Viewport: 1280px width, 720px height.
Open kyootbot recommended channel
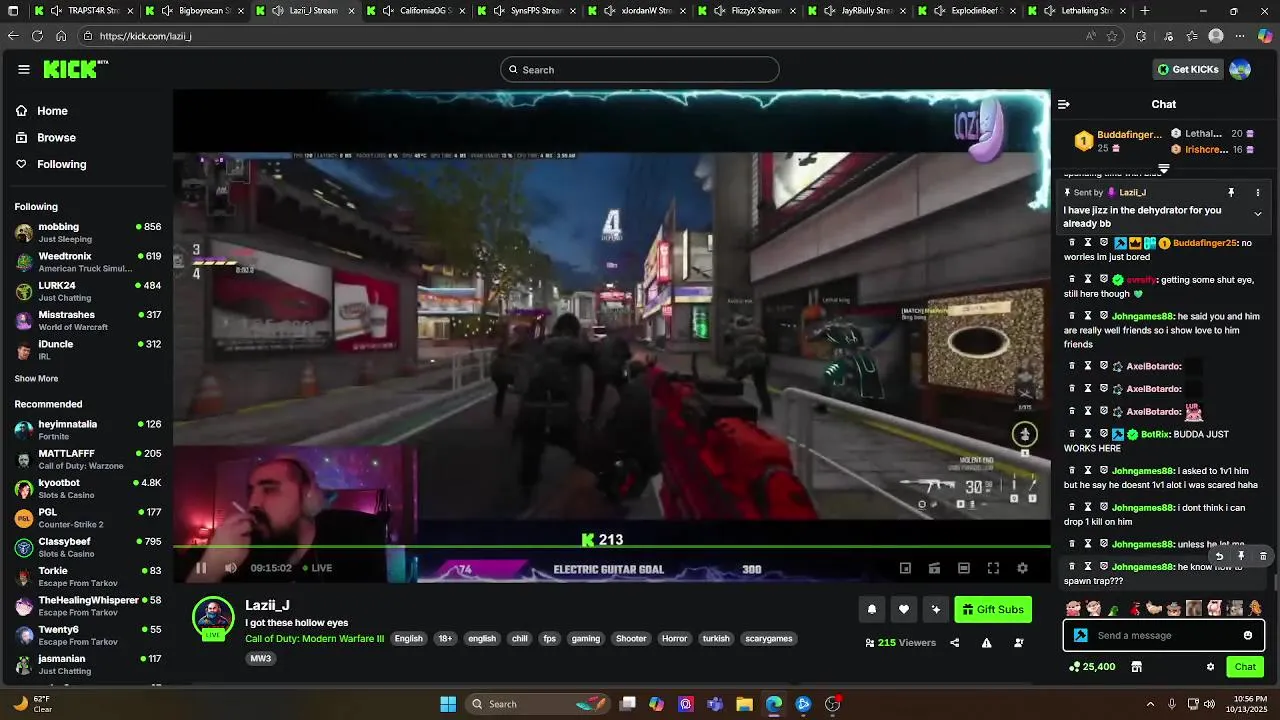[x=88, y=489]
